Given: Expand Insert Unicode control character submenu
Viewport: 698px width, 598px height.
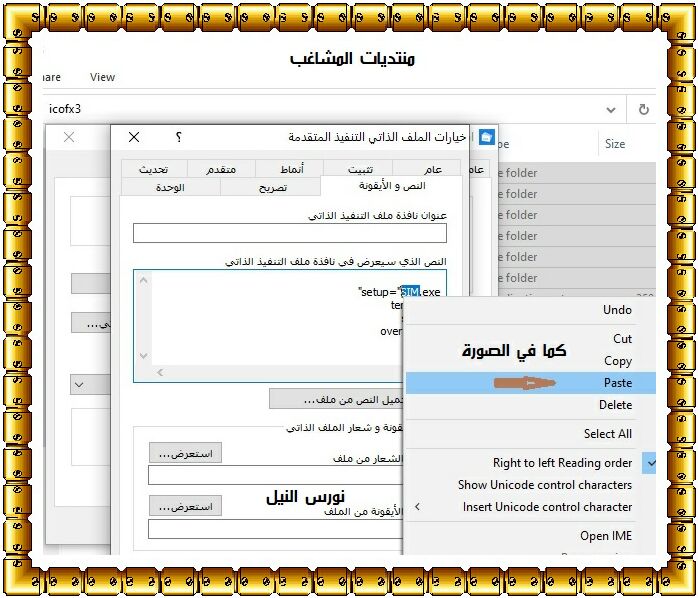Looking at the screenshot, I should 417,507.
